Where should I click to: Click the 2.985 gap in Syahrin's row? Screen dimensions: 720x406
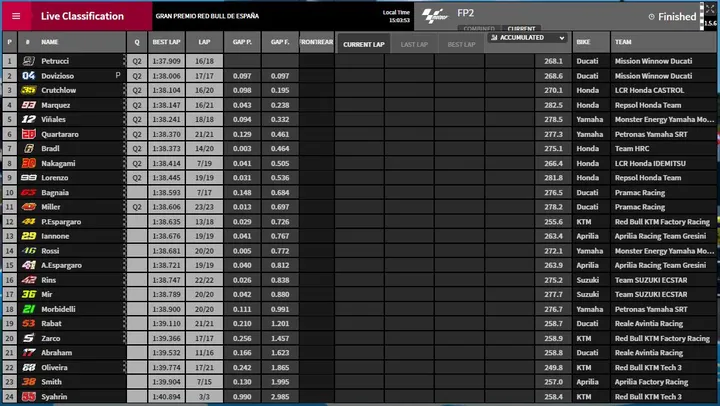(x=280, y=396)
